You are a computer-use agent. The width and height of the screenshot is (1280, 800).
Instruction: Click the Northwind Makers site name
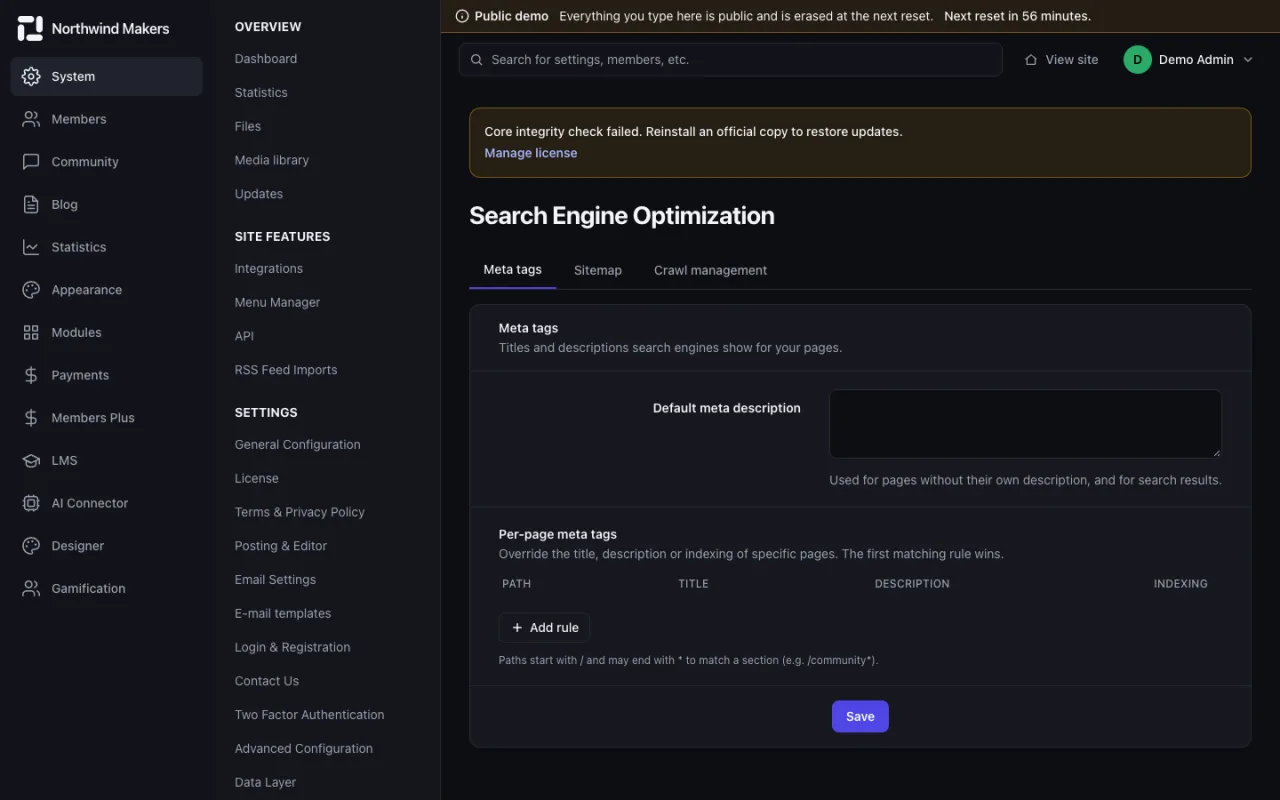[x=110, y=29]
